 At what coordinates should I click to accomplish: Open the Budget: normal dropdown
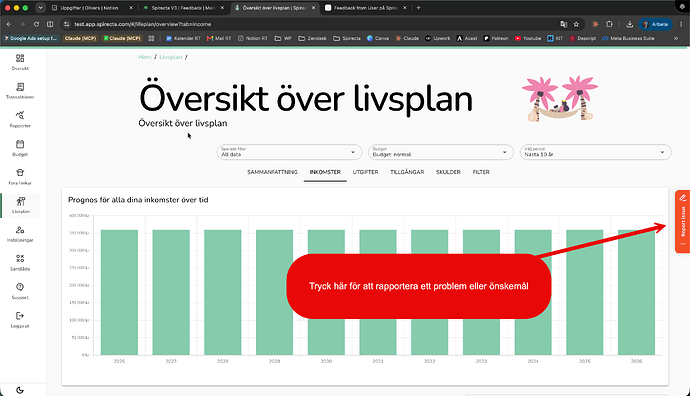click(440, 152)
